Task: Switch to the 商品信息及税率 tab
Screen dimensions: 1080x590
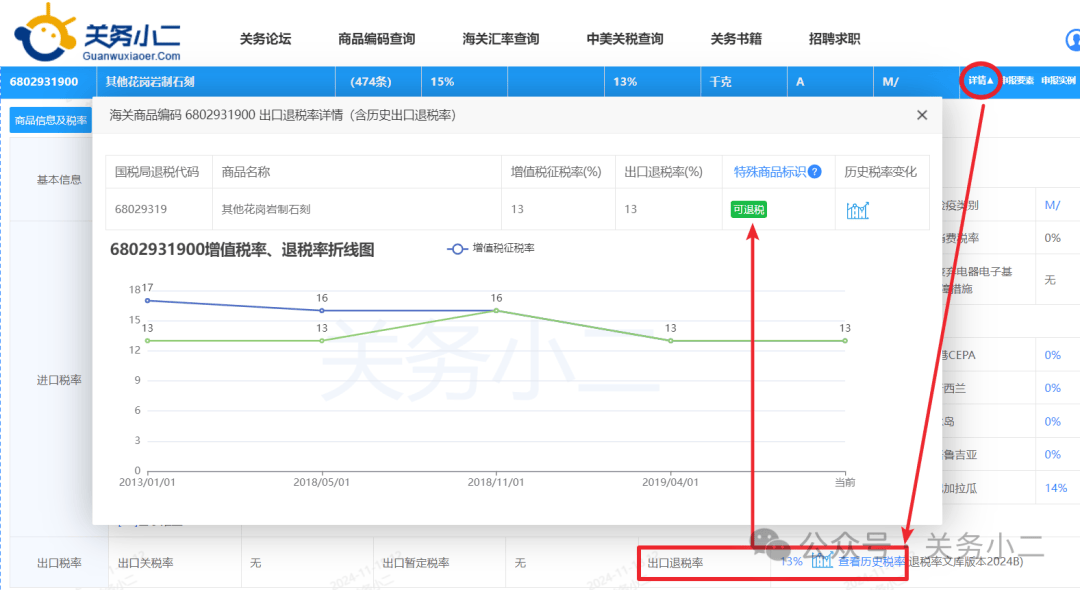Action: pos(49,121)
